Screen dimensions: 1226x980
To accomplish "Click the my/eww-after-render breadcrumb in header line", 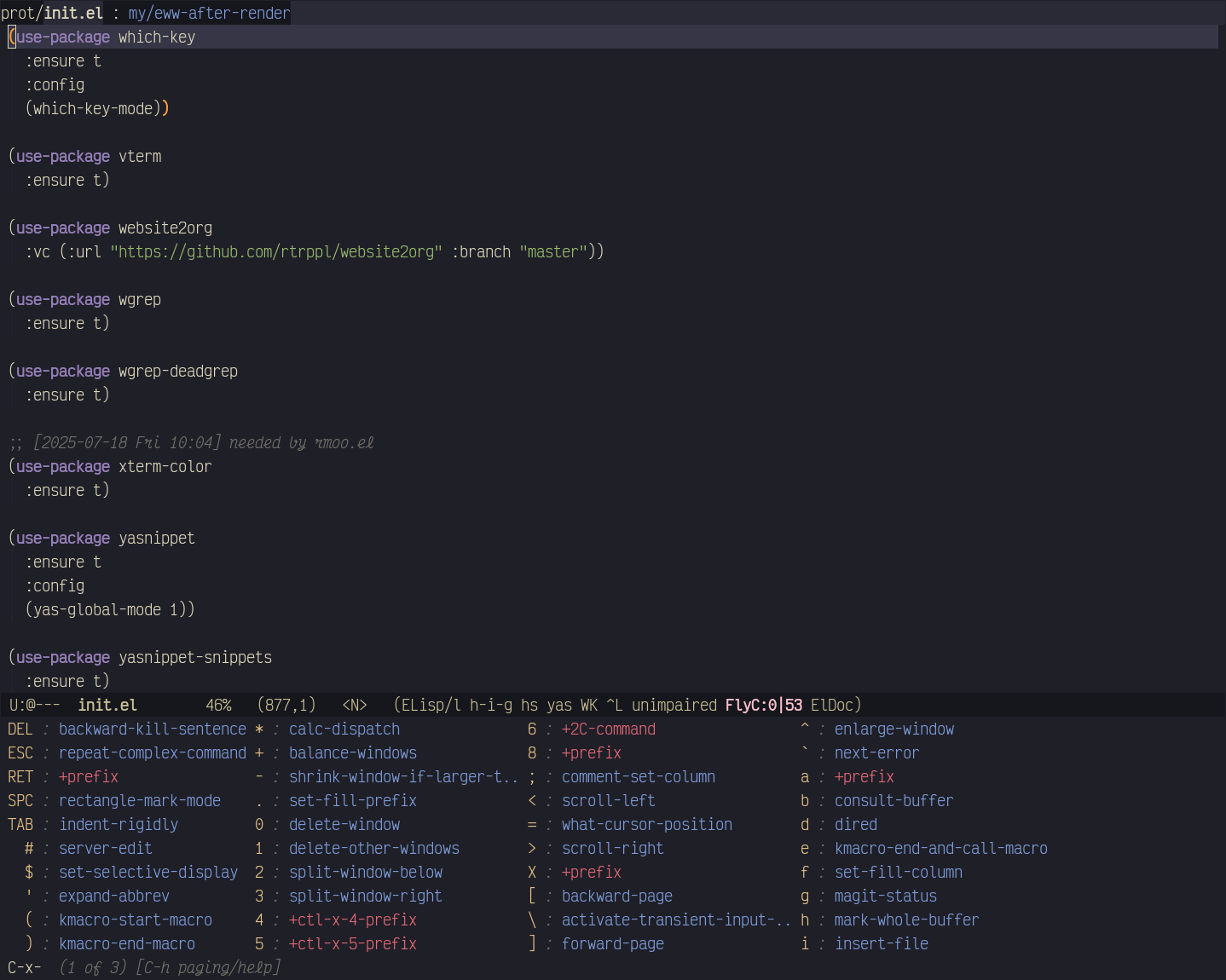I will point(209,13).
